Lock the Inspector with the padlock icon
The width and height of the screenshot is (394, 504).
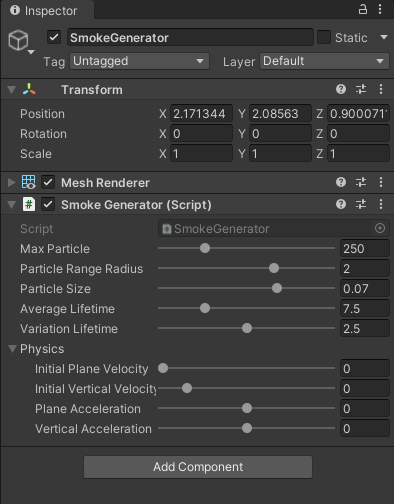[363, 9]
